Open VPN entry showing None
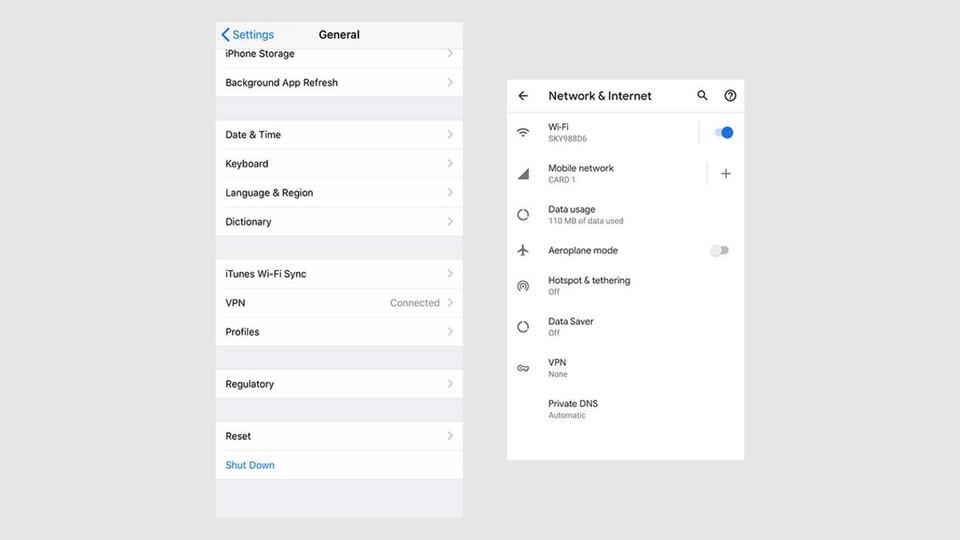This screenshot has width=960, height=540. coord(626,368)
